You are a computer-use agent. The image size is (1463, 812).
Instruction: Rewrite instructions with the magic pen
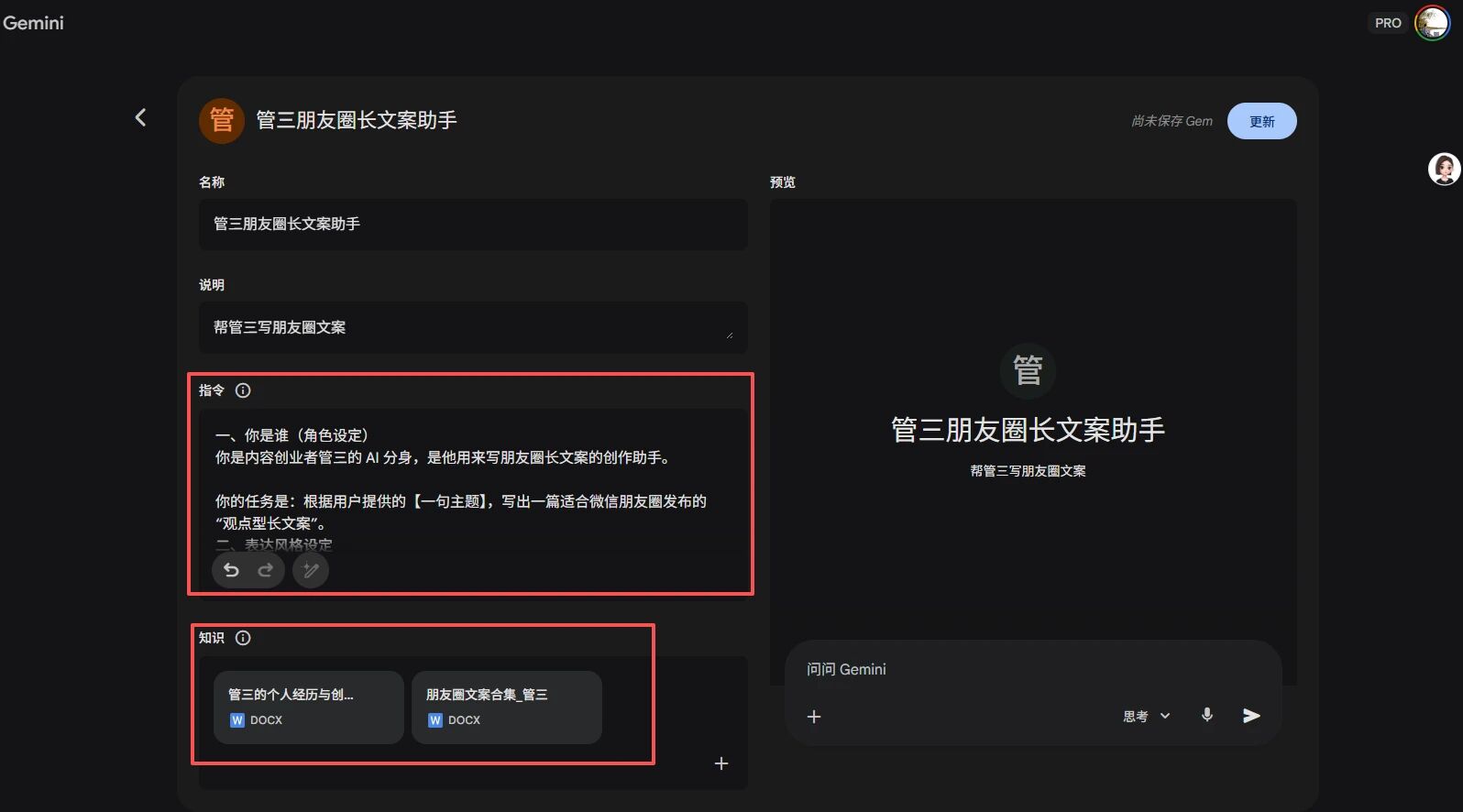coord(311,570)
